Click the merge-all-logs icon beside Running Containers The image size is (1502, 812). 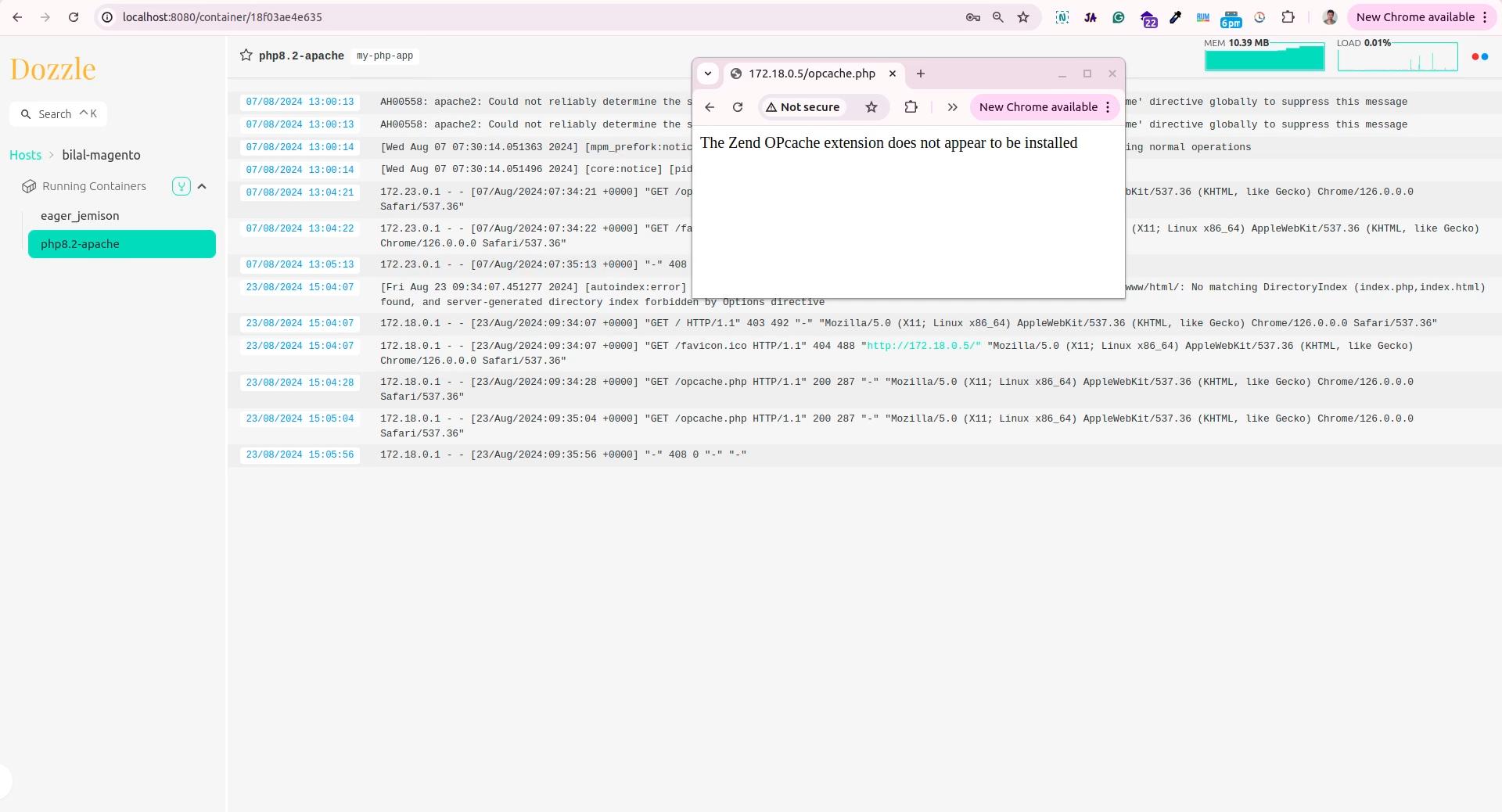pyautogui.click(x=181, y=186)
